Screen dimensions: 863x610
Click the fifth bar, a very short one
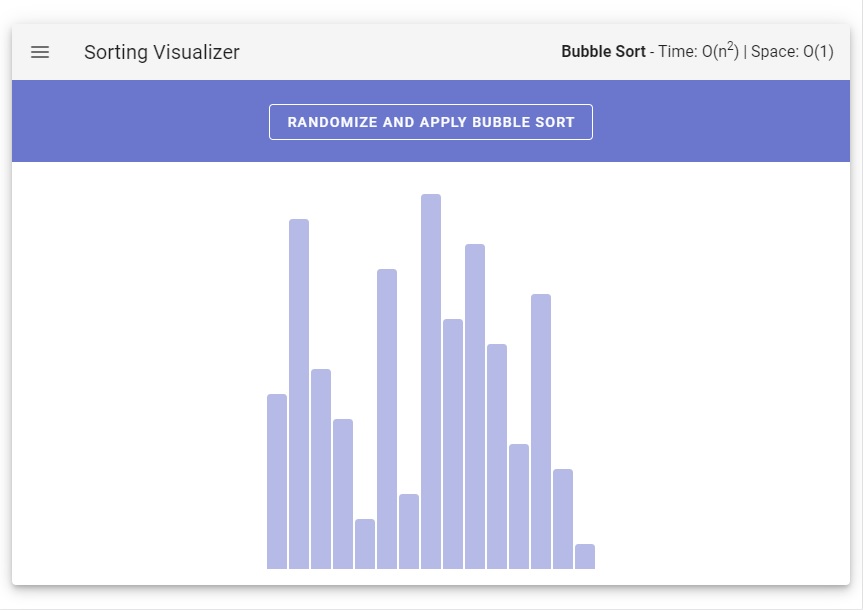tap(365, 544)
